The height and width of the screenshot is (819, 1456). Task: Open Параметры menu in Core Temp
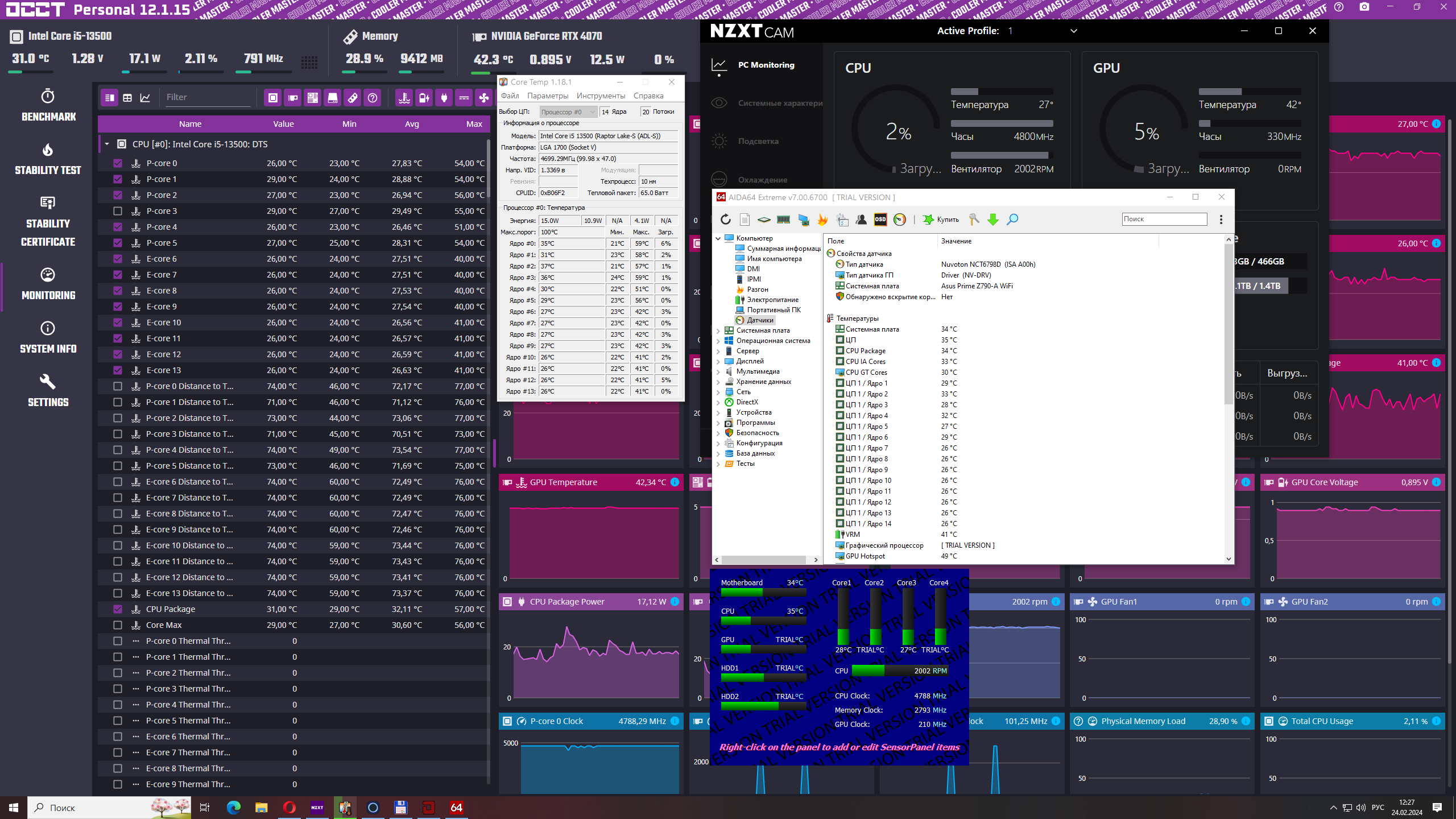click(547, 96)
